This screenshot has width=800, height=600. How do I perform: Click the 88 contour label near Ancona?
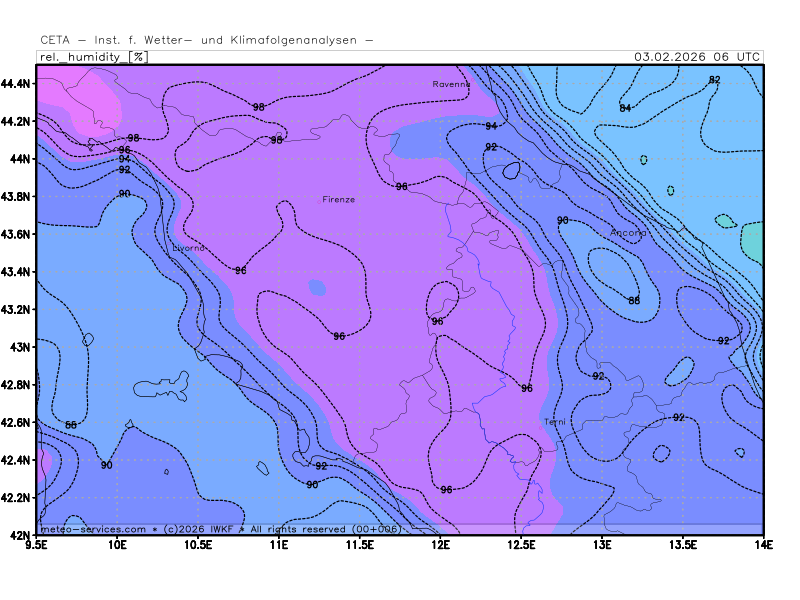(633, 300)
